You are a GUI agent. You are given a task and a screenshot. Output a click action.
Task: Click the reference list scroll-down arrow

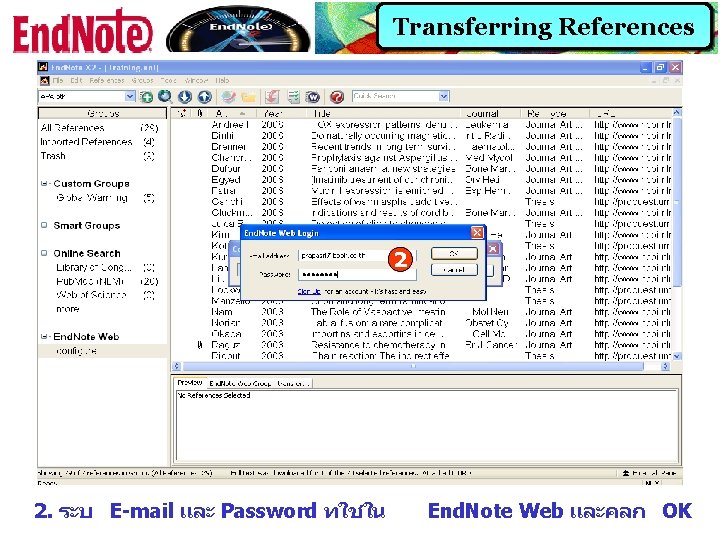(x=677, y=356)
